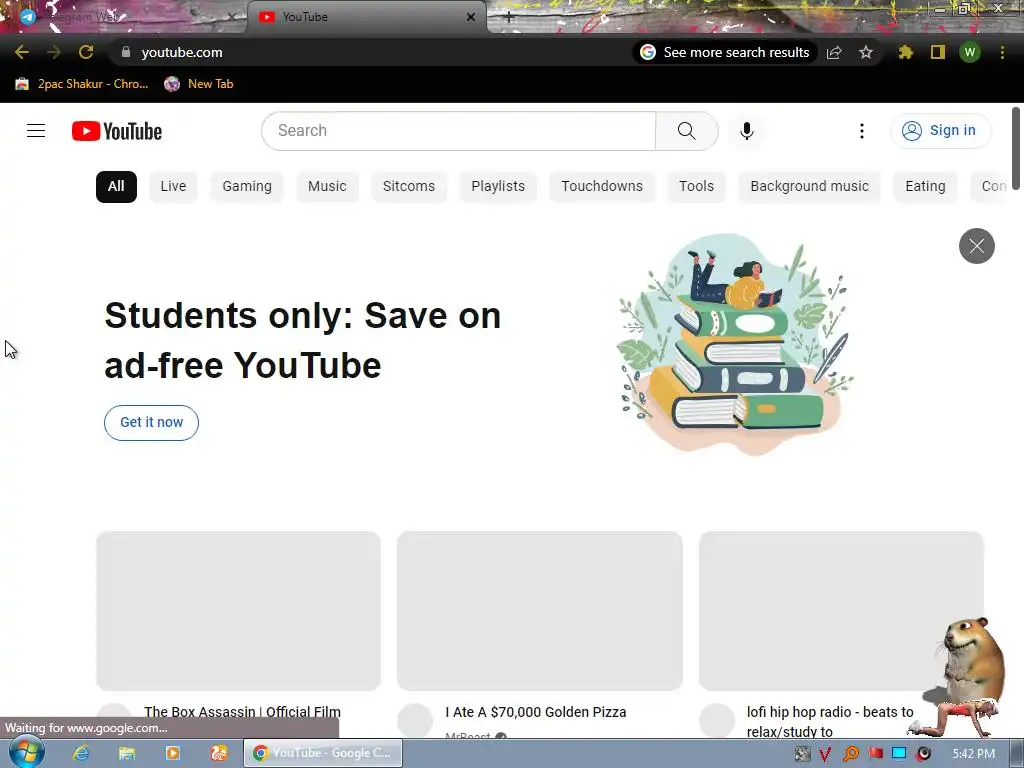Toggle the Chrome side panel icon
Viewport: 1024px width, 768px height.
938,52
